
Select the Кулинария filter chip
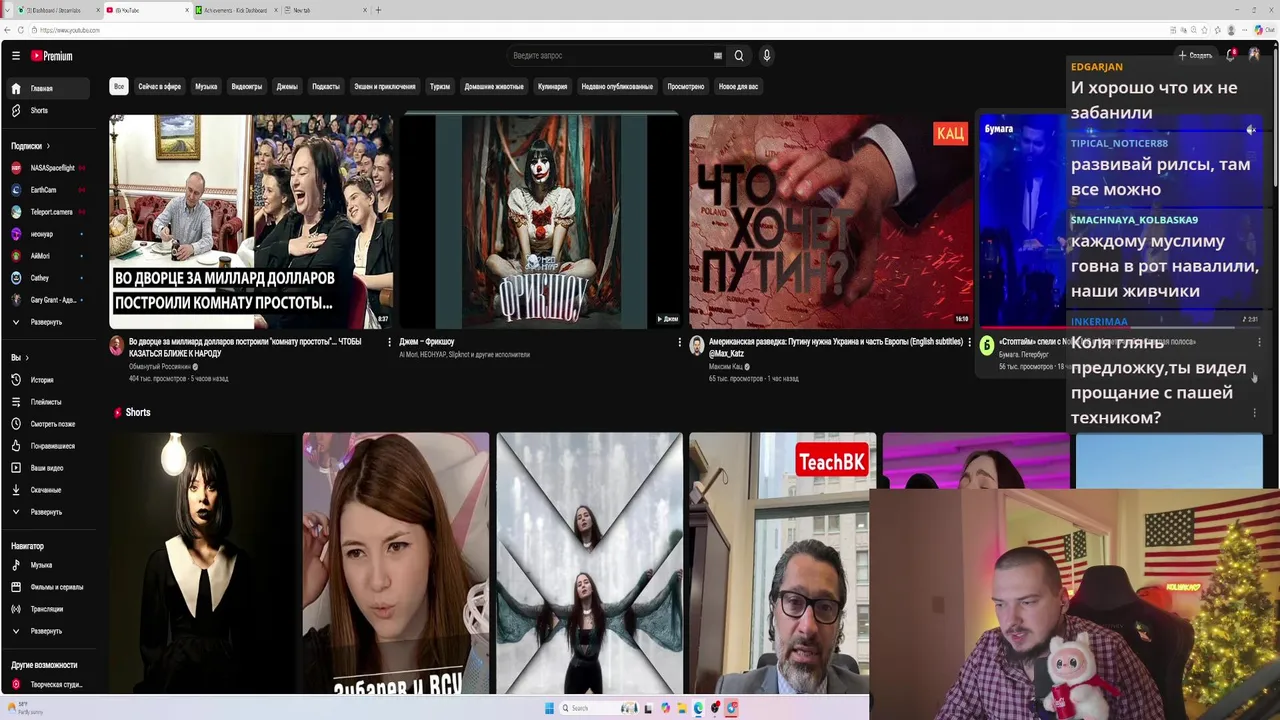tap(553, 87)
